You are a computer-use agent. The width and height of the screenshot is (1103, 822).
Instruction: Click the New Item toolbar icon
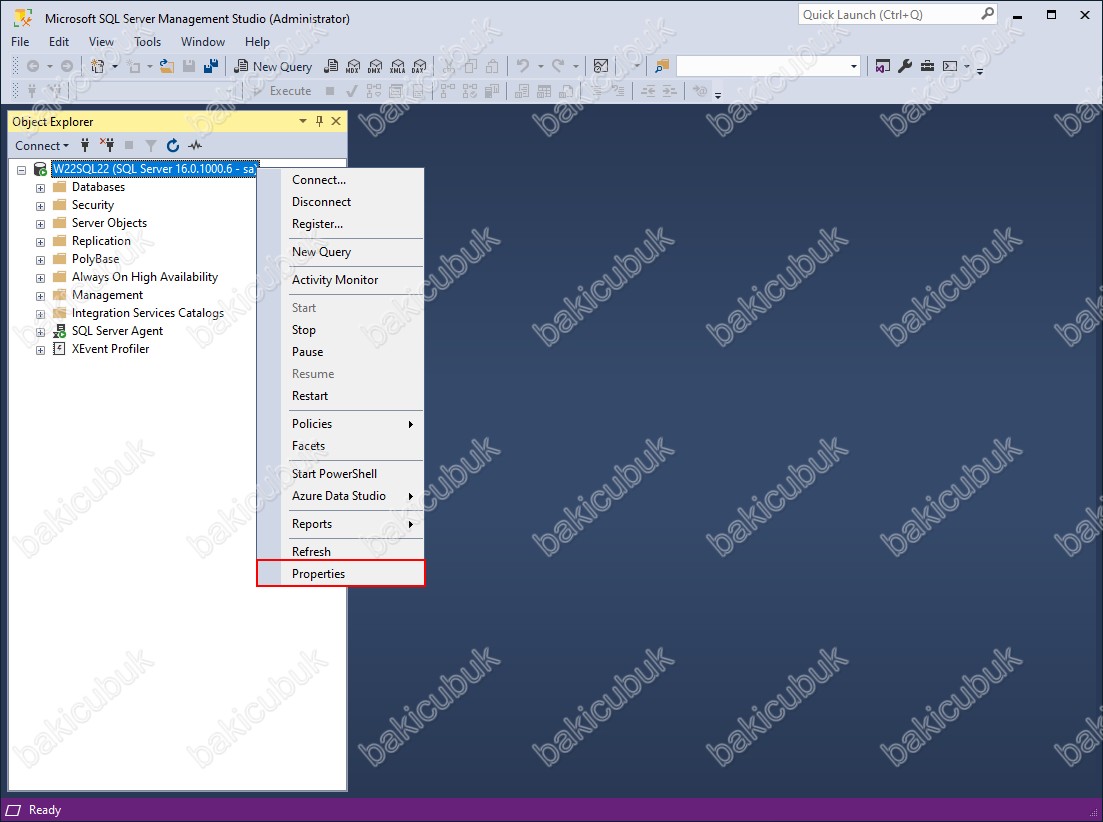click(98, 66)
